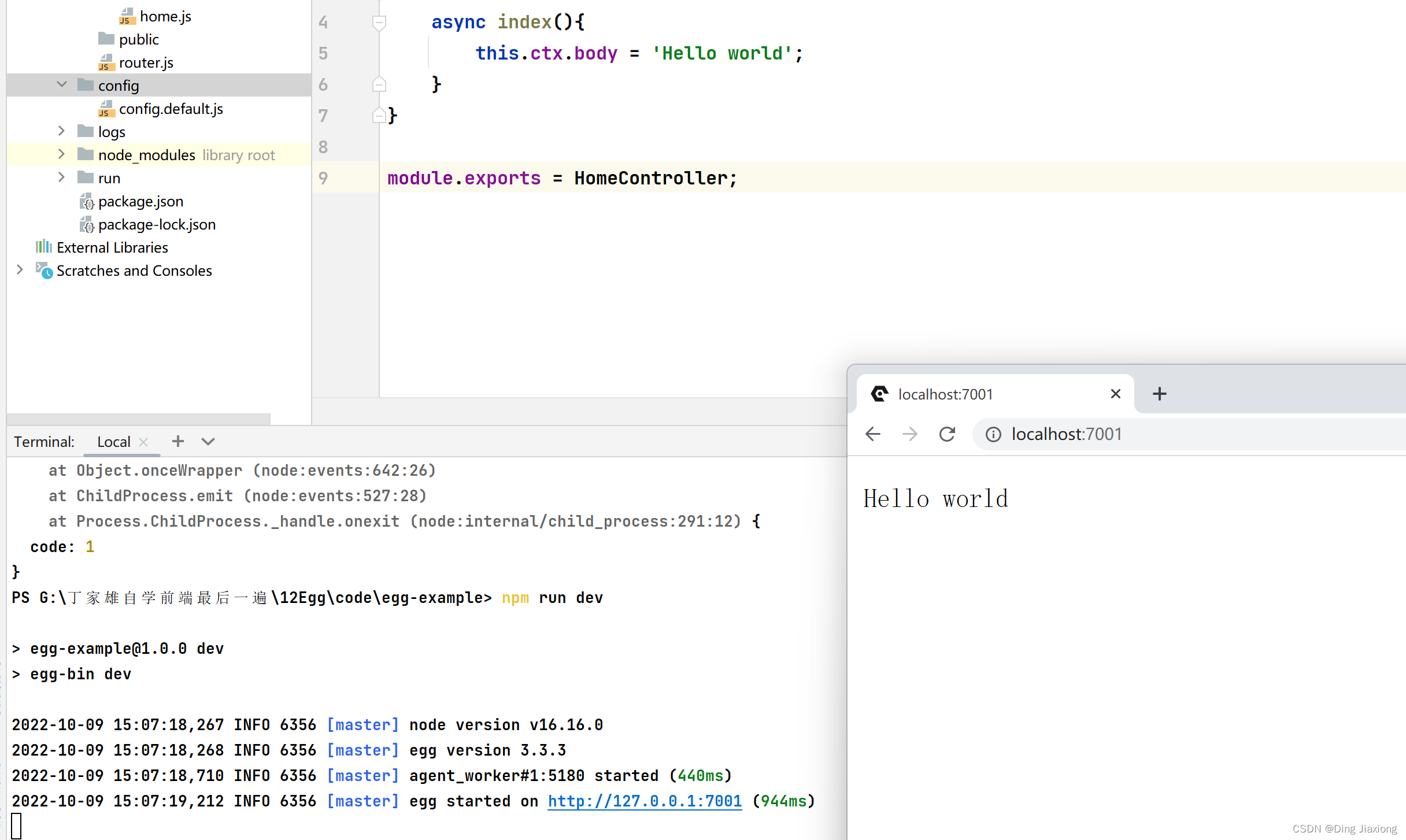Viewport: 1406px width, 840px height.
Task: Select the config folder icon
Action: point(86,85)
